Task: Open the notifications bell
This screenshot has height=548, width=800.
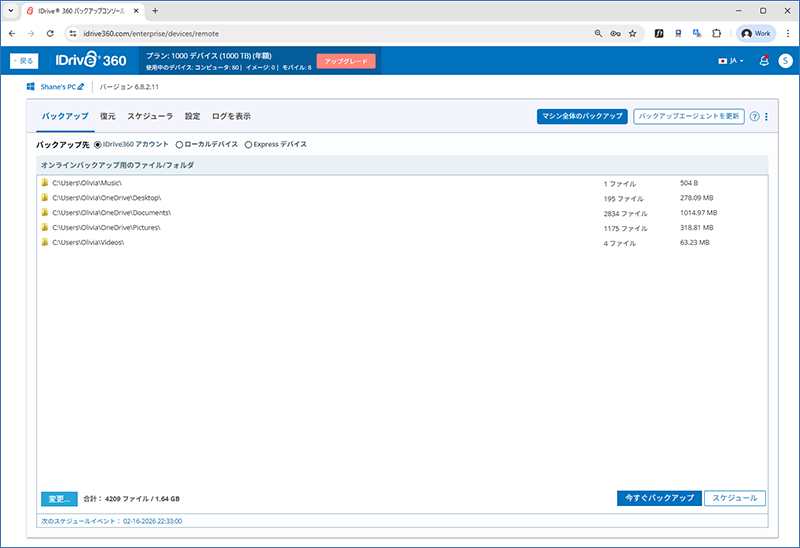Action: click(x=764, y=61)
